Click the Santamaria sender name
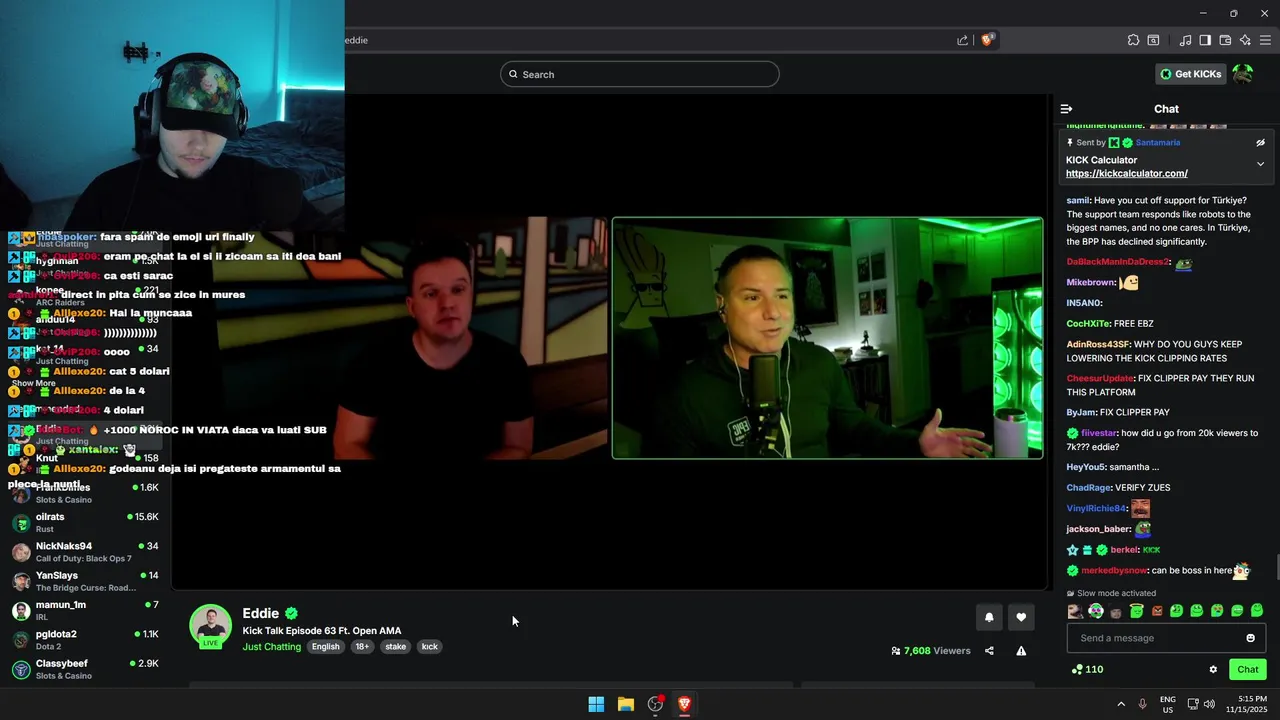 [x=1158, y=143]
